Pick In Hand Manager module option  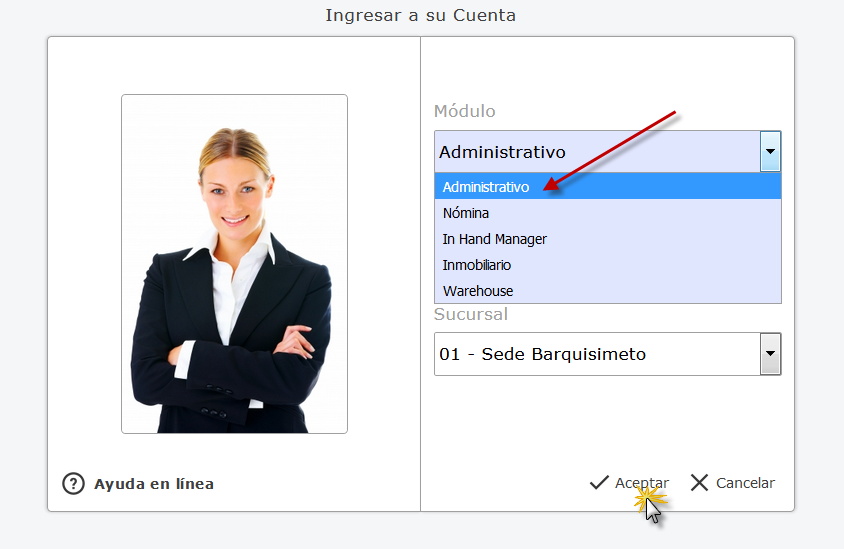(608, 239)
